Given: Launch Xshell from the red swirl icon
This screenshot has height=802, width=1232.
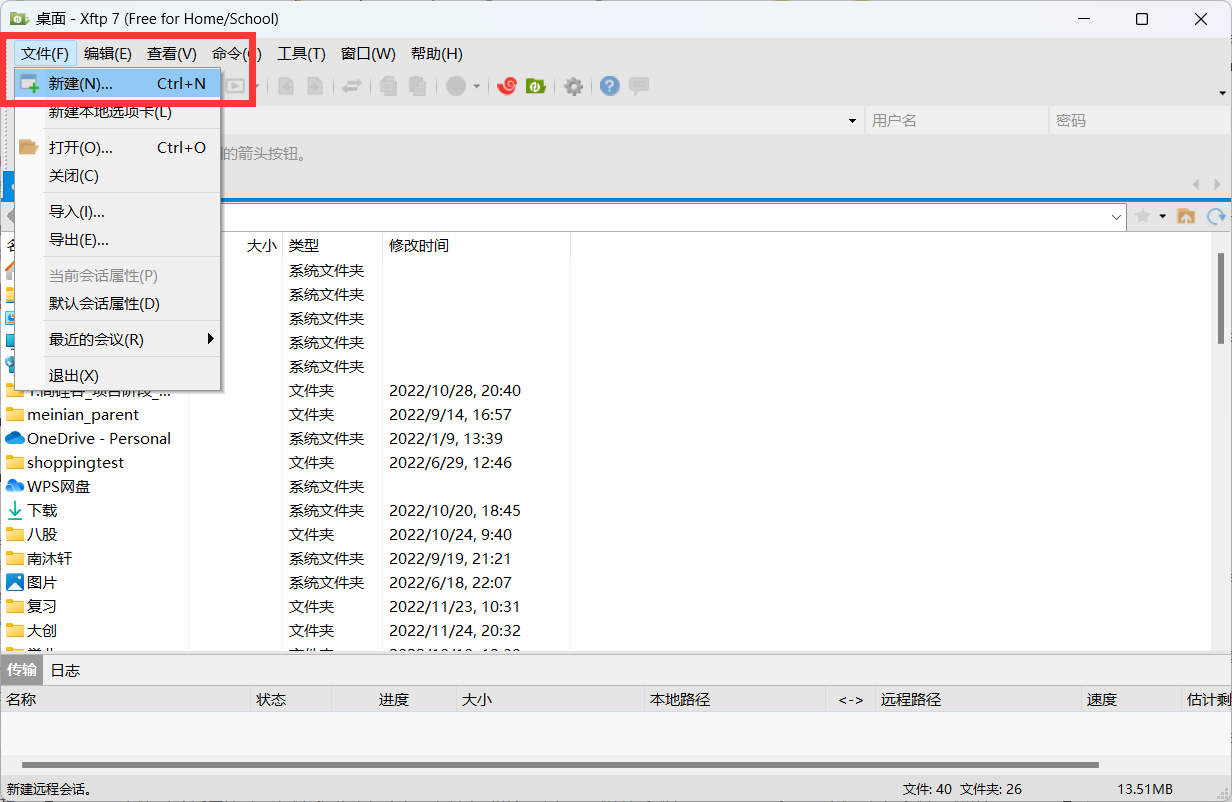Looking at the screenshot, I should 507,86.
